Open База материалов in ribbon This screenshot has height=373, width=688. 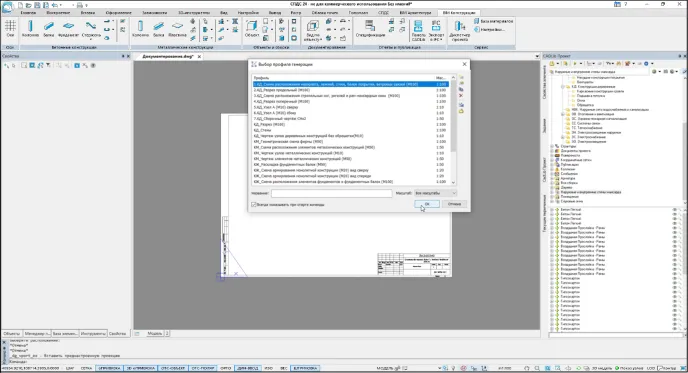[493, 21]
